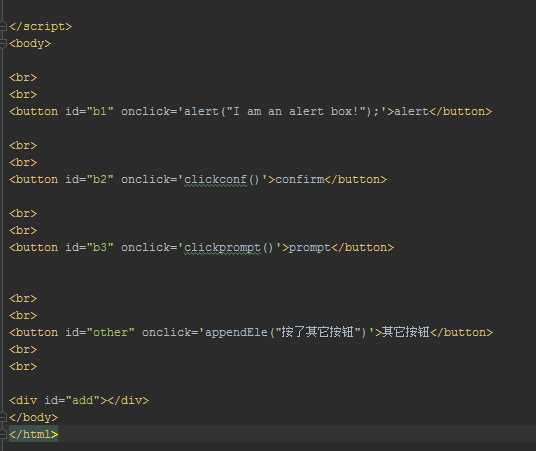Click the prompt button label text

point(310,248)
